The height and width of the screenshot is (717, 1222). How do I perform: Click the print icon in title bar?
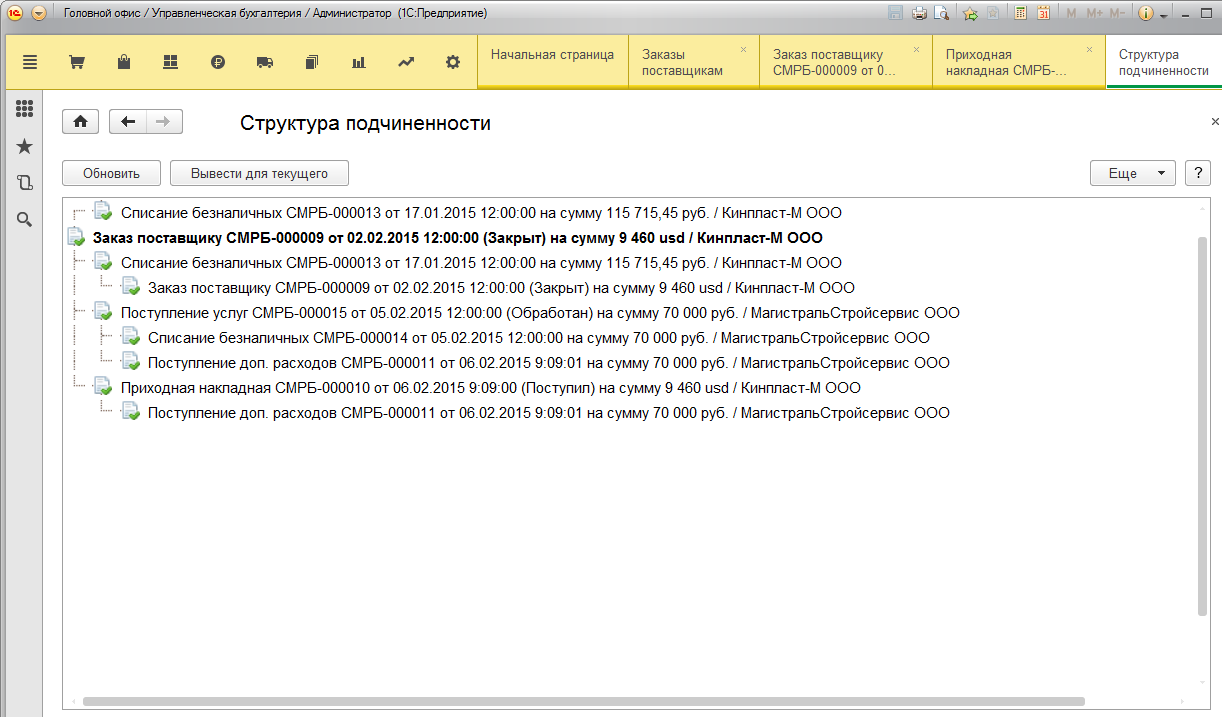[919, 13]
